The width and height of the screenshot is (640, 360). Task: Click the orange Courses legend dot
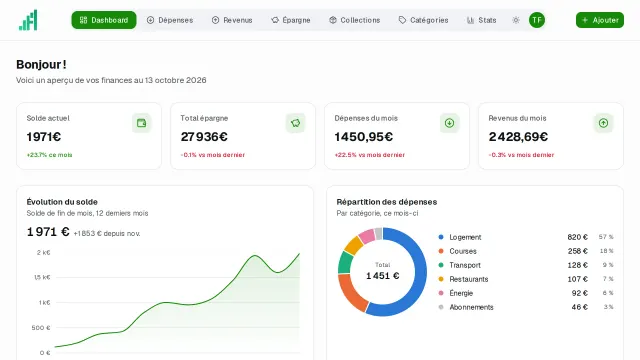click(x=441, y=251)
